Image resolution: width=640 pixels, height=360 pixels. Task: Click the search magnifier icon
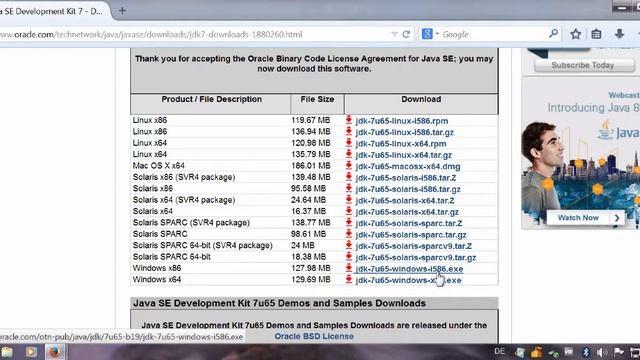(553, 33)
